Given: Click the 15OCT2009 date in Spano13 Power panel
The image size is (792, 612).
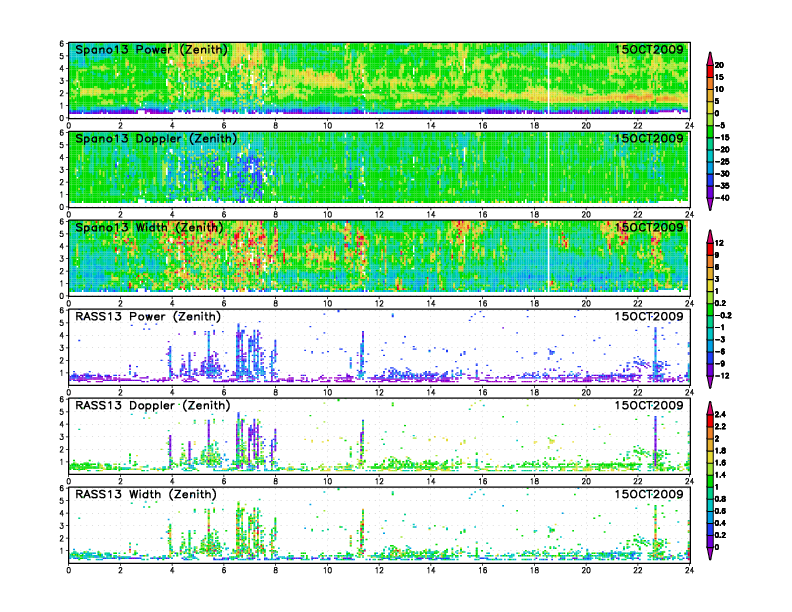Looking at the screenshot, I should [649, 49].
